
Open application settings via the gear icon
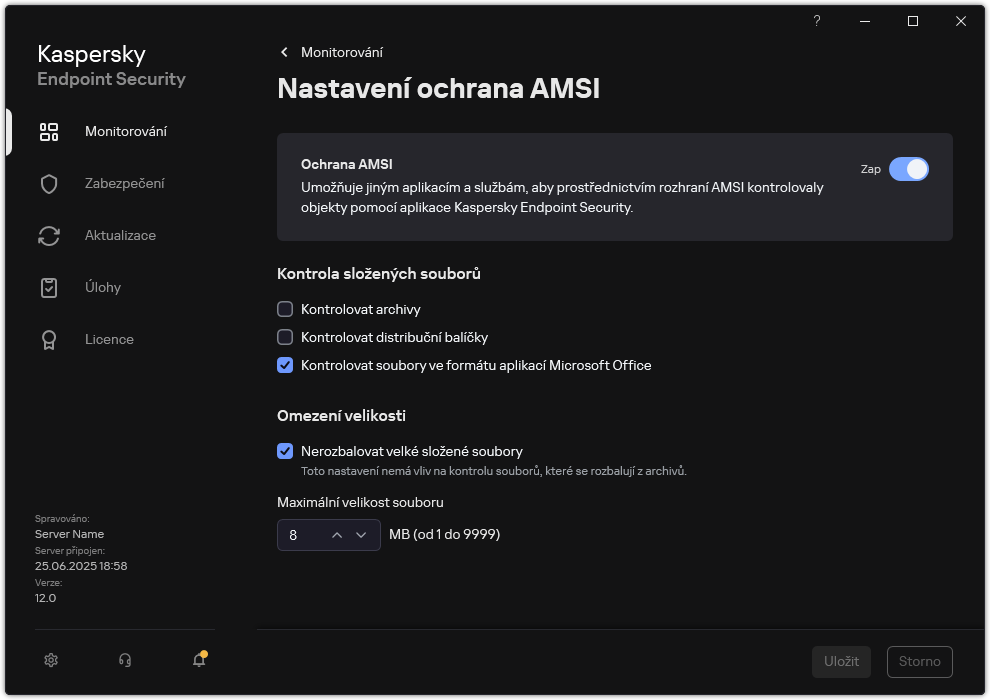(50, 660)
